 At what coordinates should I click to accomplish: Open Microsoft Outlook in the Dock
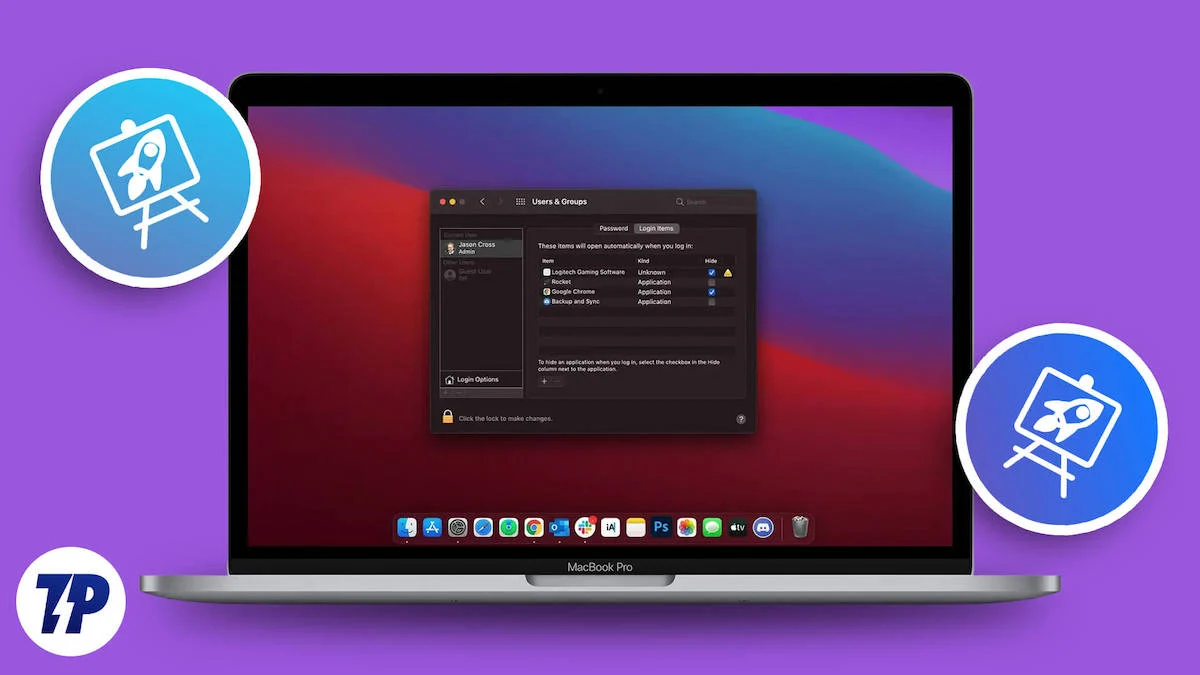pos(559,527)
